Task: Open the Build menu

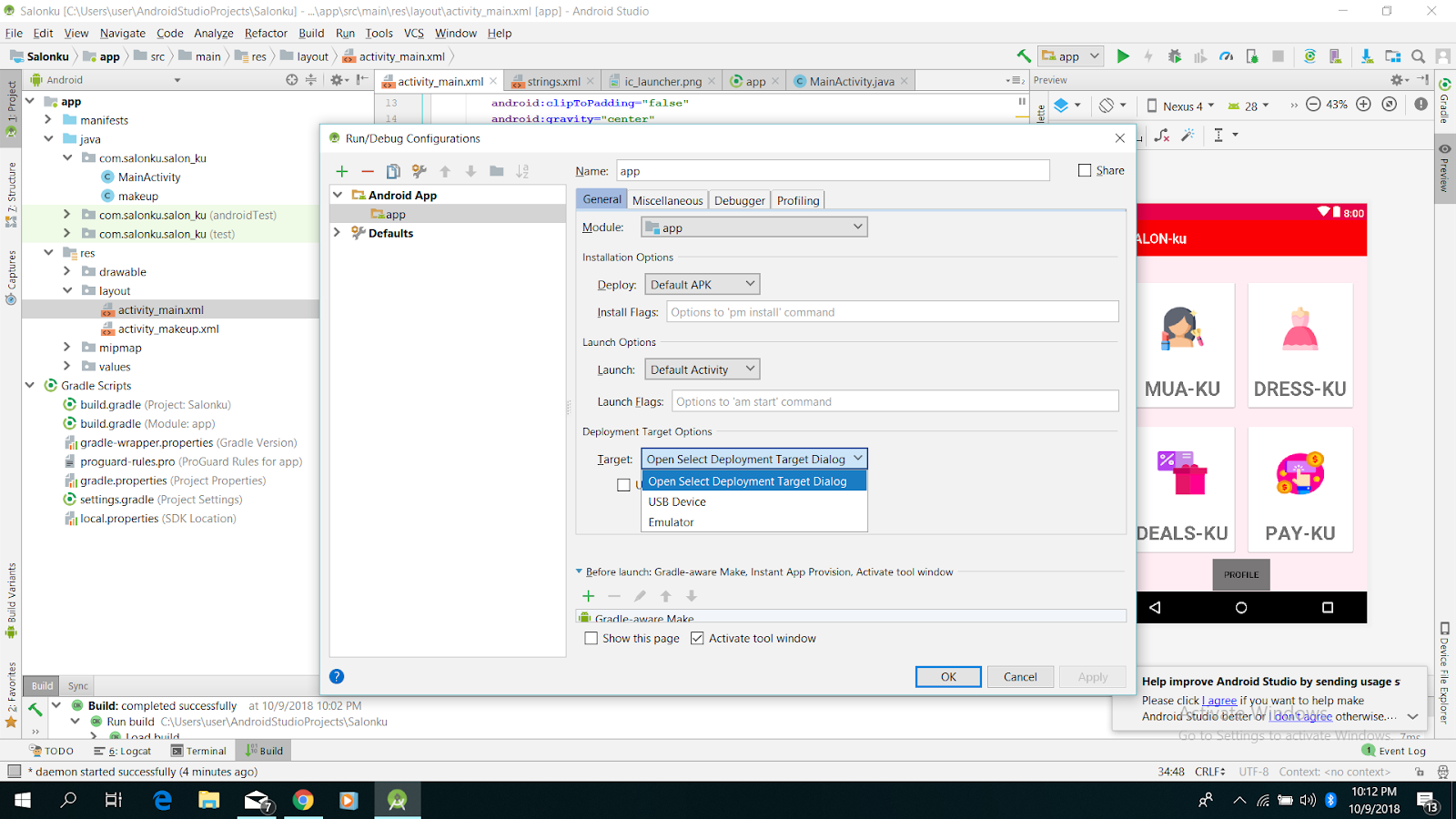Action: click(x=311, y=33)
